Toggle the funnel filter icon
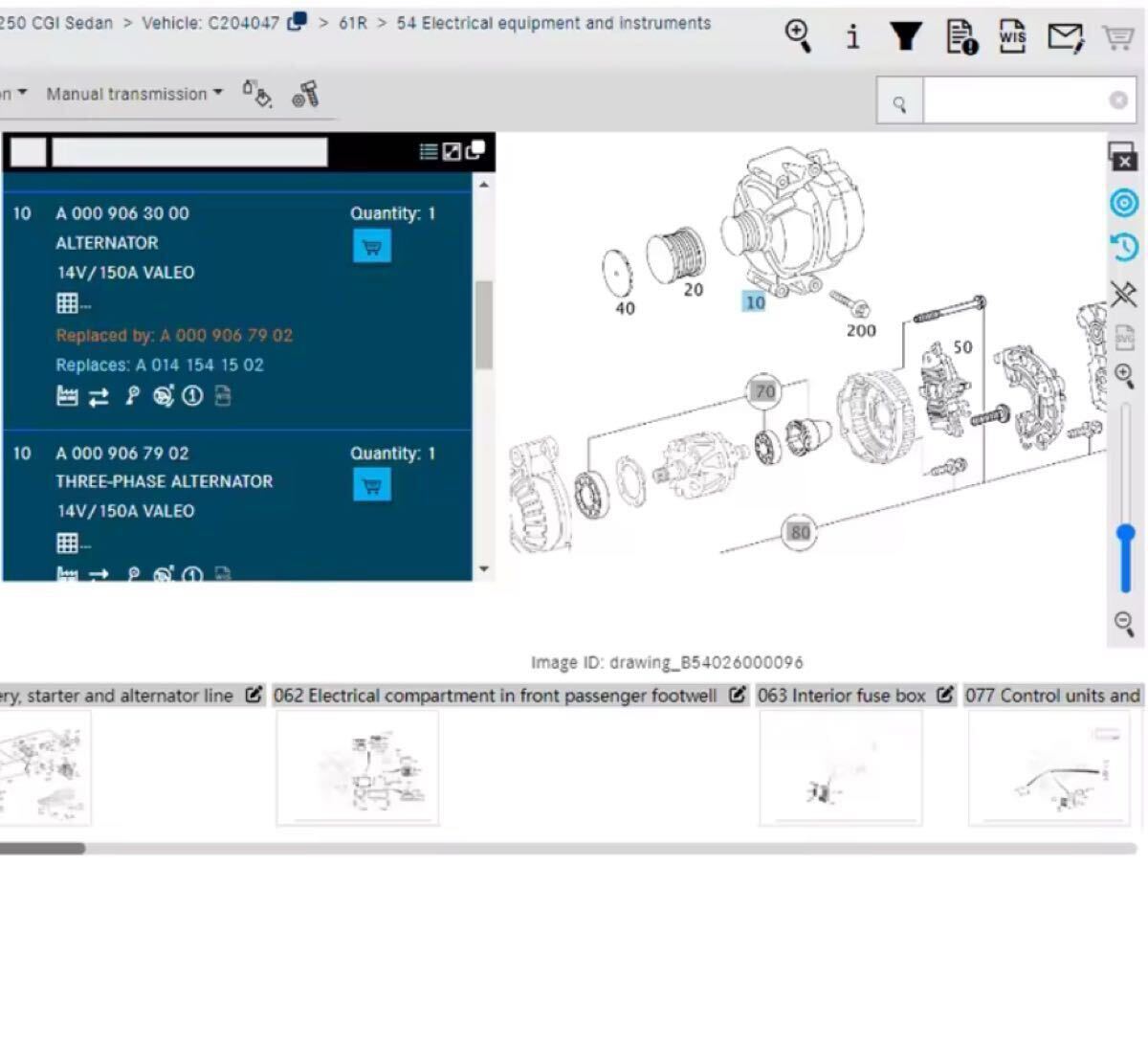 click(x=905, y=35)
